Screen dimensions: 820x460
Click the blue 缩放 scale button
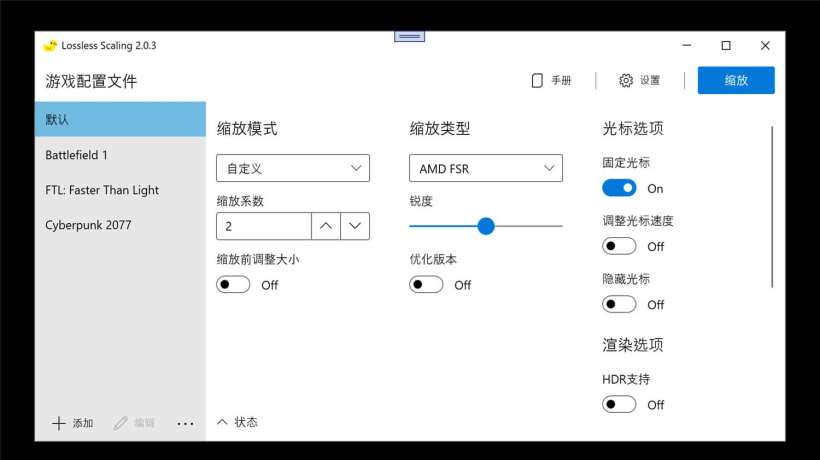[736, 80]
